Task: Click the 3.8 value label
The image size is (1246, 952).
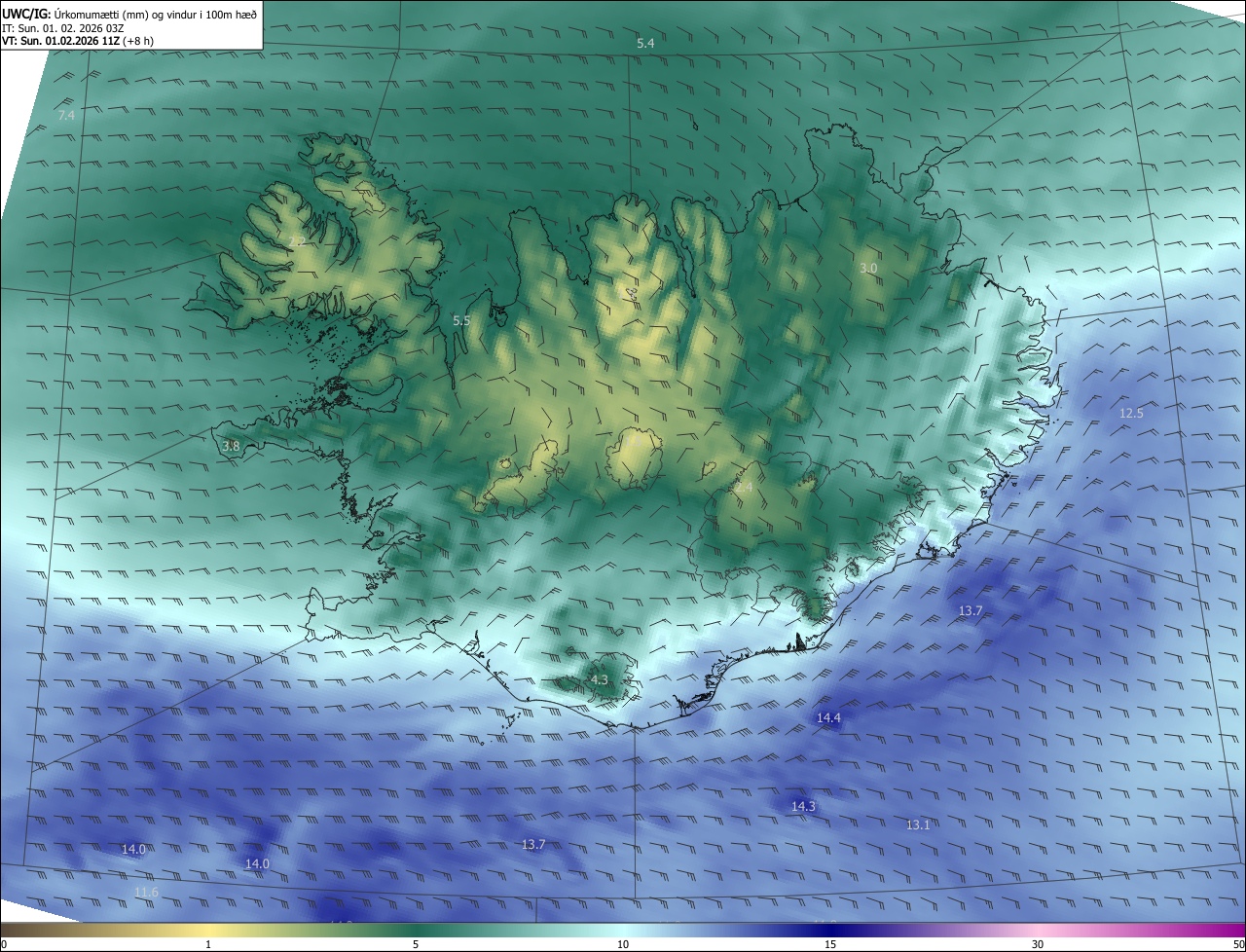Action: tap(231, 446)
